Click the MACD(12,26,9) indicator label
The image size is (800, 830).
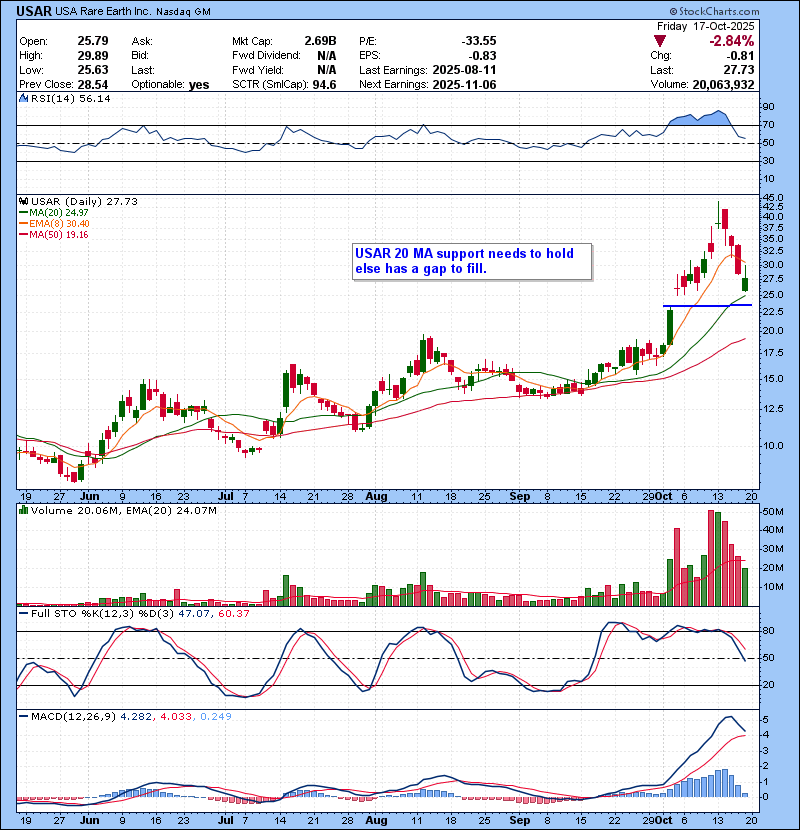73,717
